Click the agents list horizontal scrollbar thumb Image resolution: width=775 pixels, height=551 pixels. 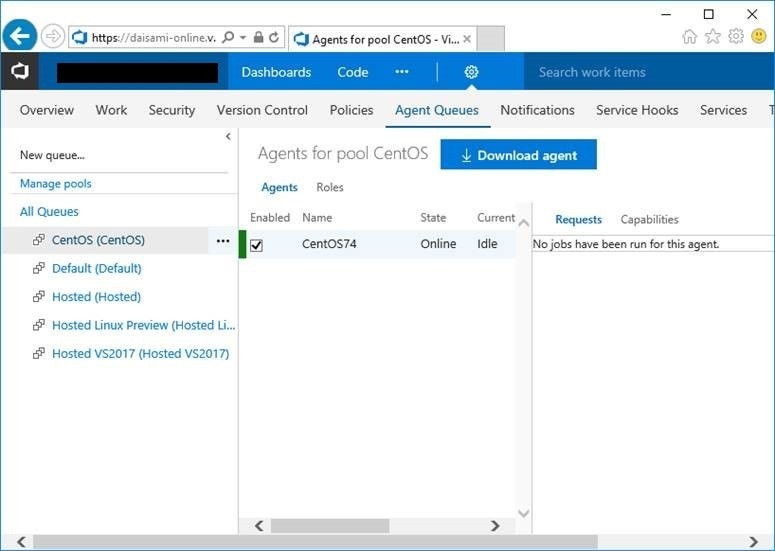coord(330,526)
